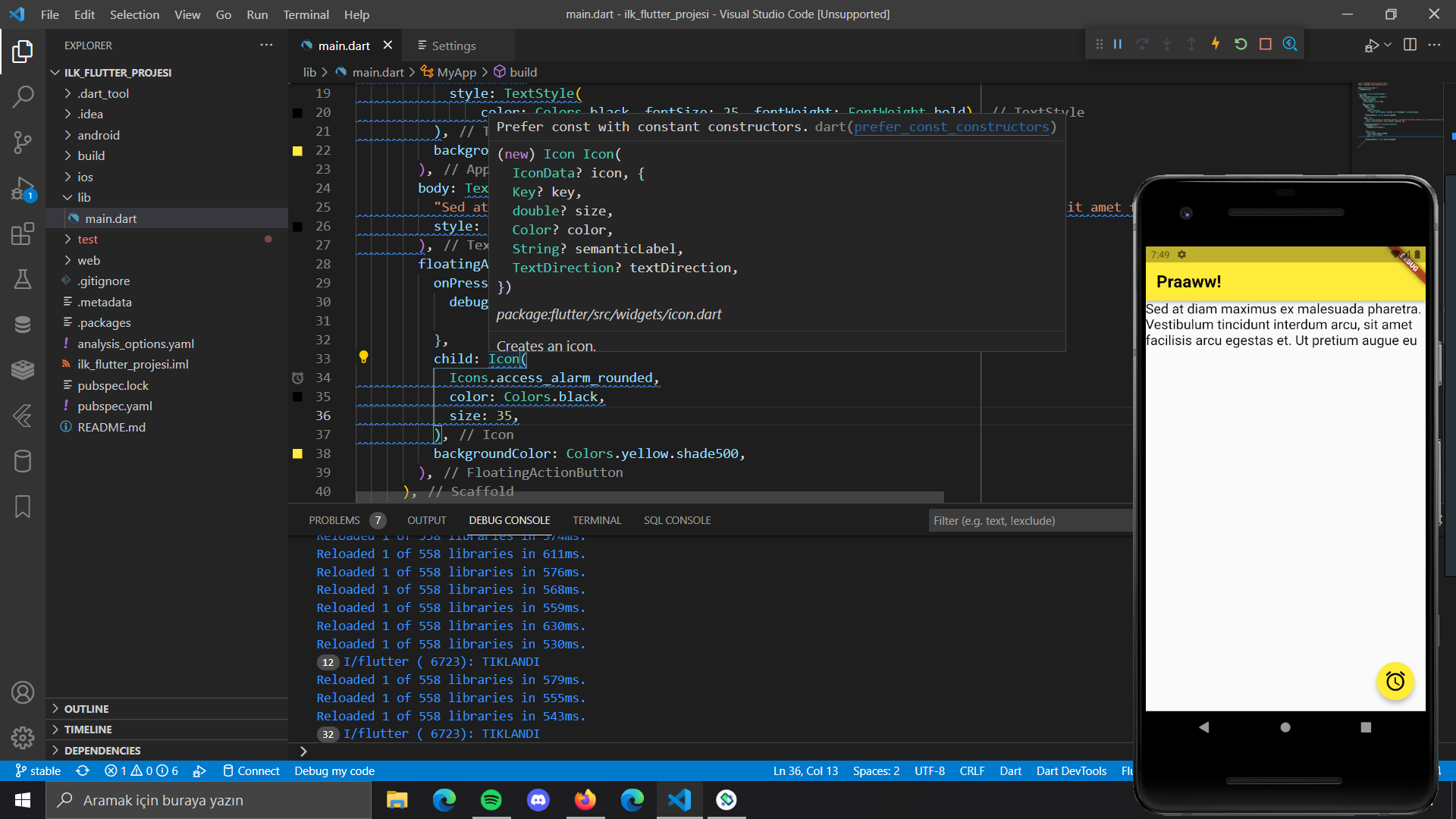Grab the debug toolbar drag handle
Screen dimensions: 1456x819
point(1099,45)
